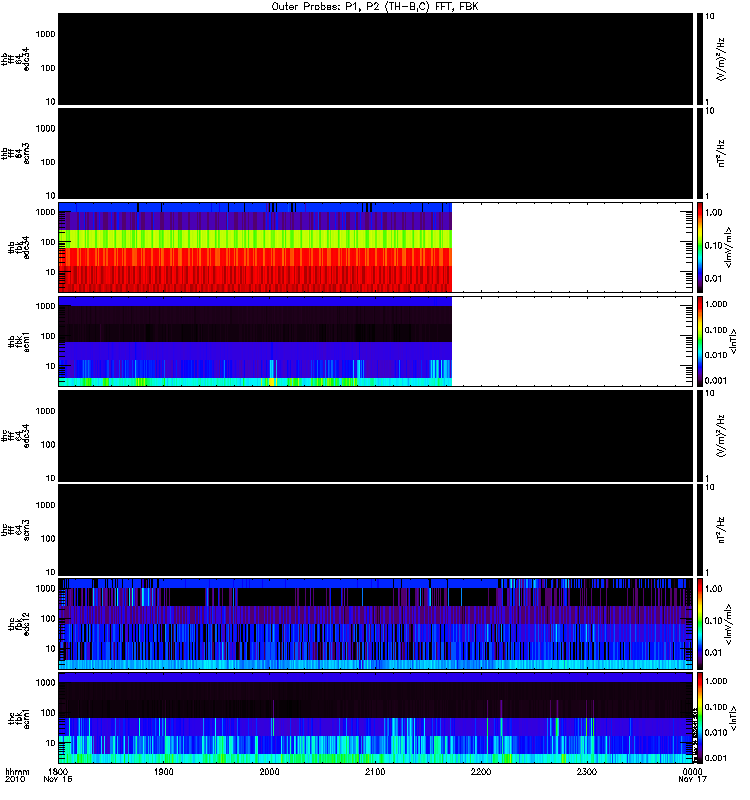Open the topmost thb FFT edc34 spectrogram panel
This screenshot has width=750, height=800.
point(375,59)
